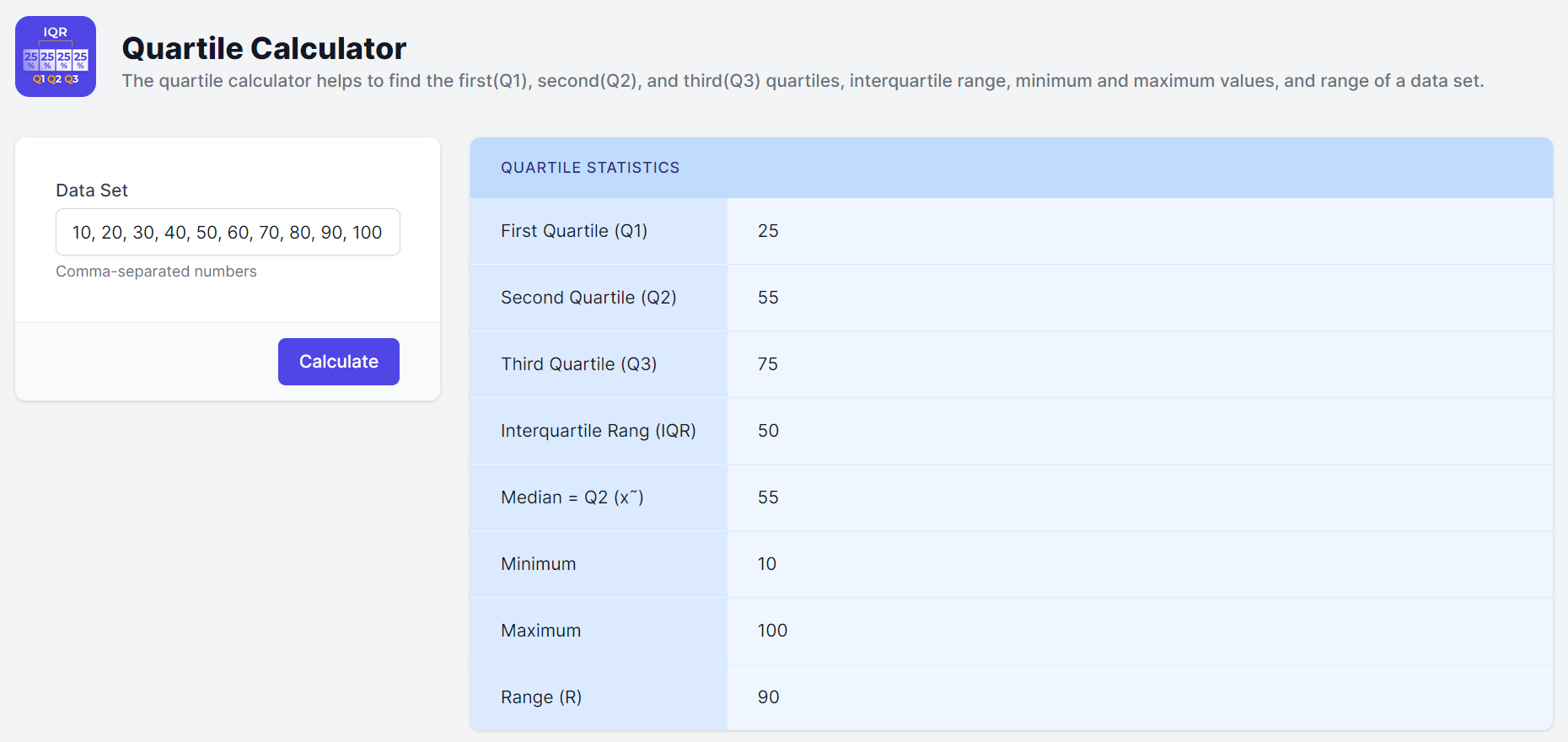Click the 'QUARTILE STATISTICS' header
This screenshot has width=1568, height=742.
point(590,168)
